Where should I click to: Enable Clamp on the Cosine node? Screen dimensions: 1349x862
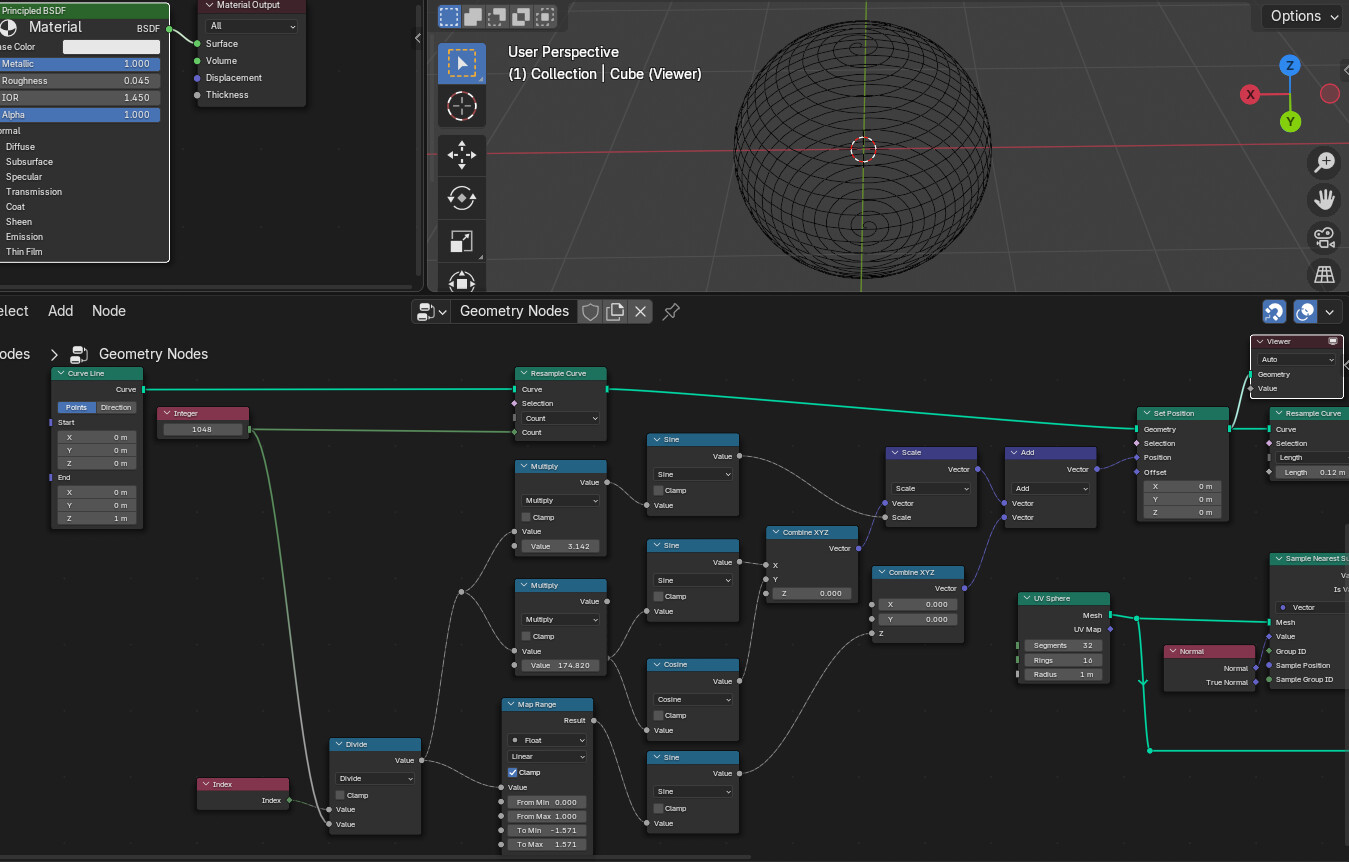tap(659, 715)
